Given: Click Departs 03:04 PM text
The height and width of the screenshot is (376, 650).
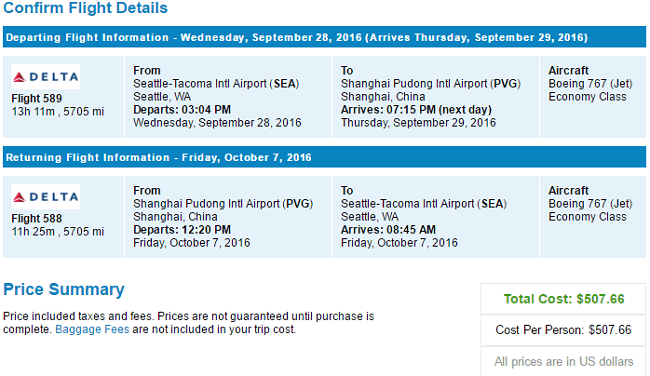Looking at the screenshot, I should click(182, 110).
